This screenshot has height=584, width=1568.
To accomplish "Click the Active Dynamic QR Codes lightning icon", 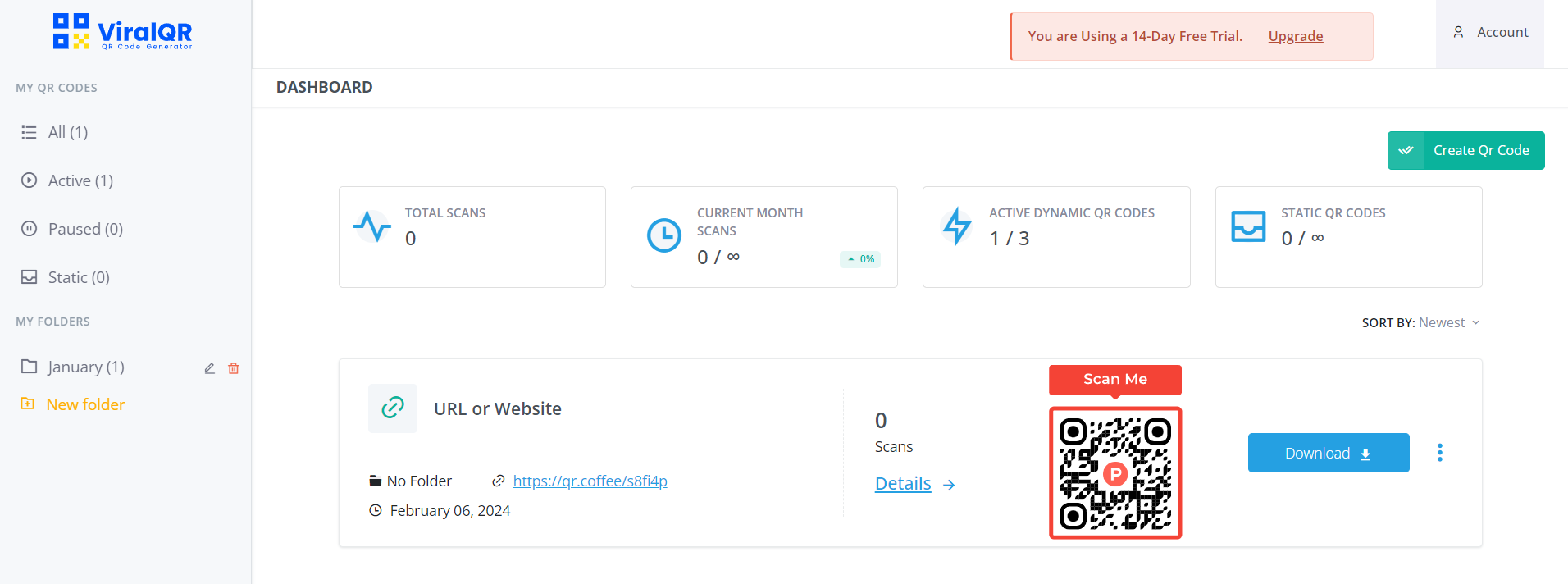I will (x=957, y=226).
